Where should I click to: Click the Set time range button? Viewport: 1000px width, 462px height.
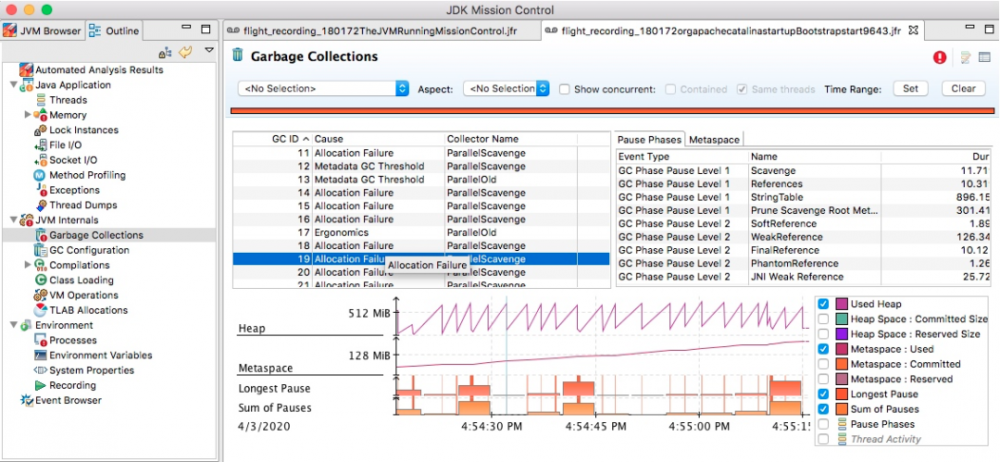pyautogui.click(x=910, y=89)
